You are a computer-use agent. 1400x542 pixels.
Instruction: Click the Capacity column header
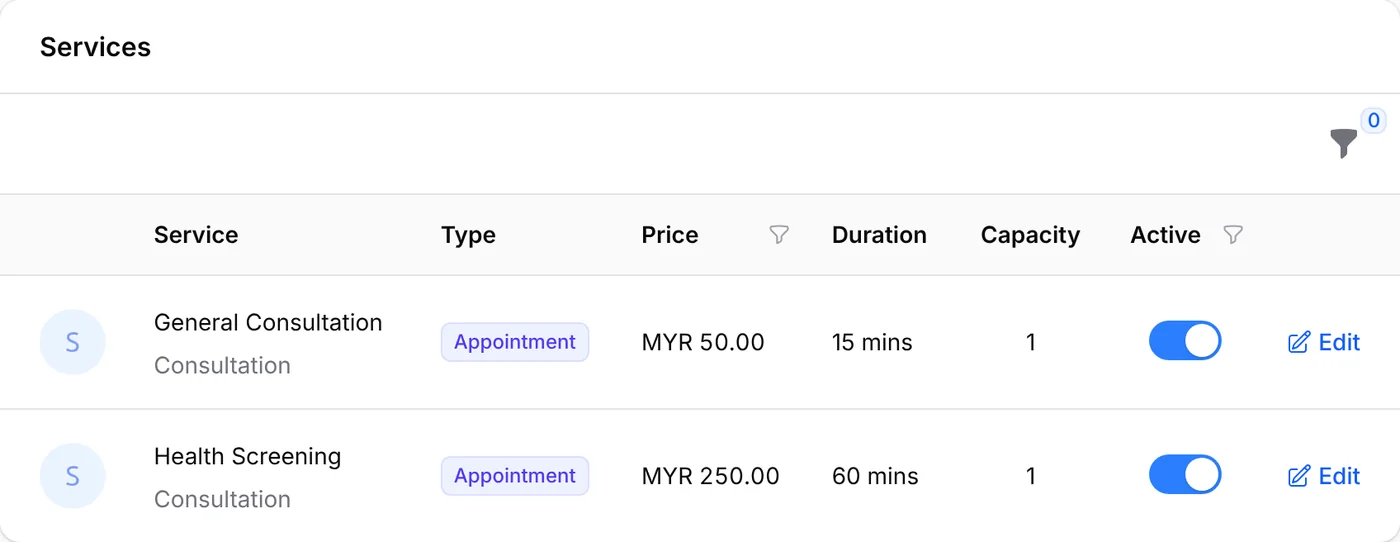(1030, 235)
